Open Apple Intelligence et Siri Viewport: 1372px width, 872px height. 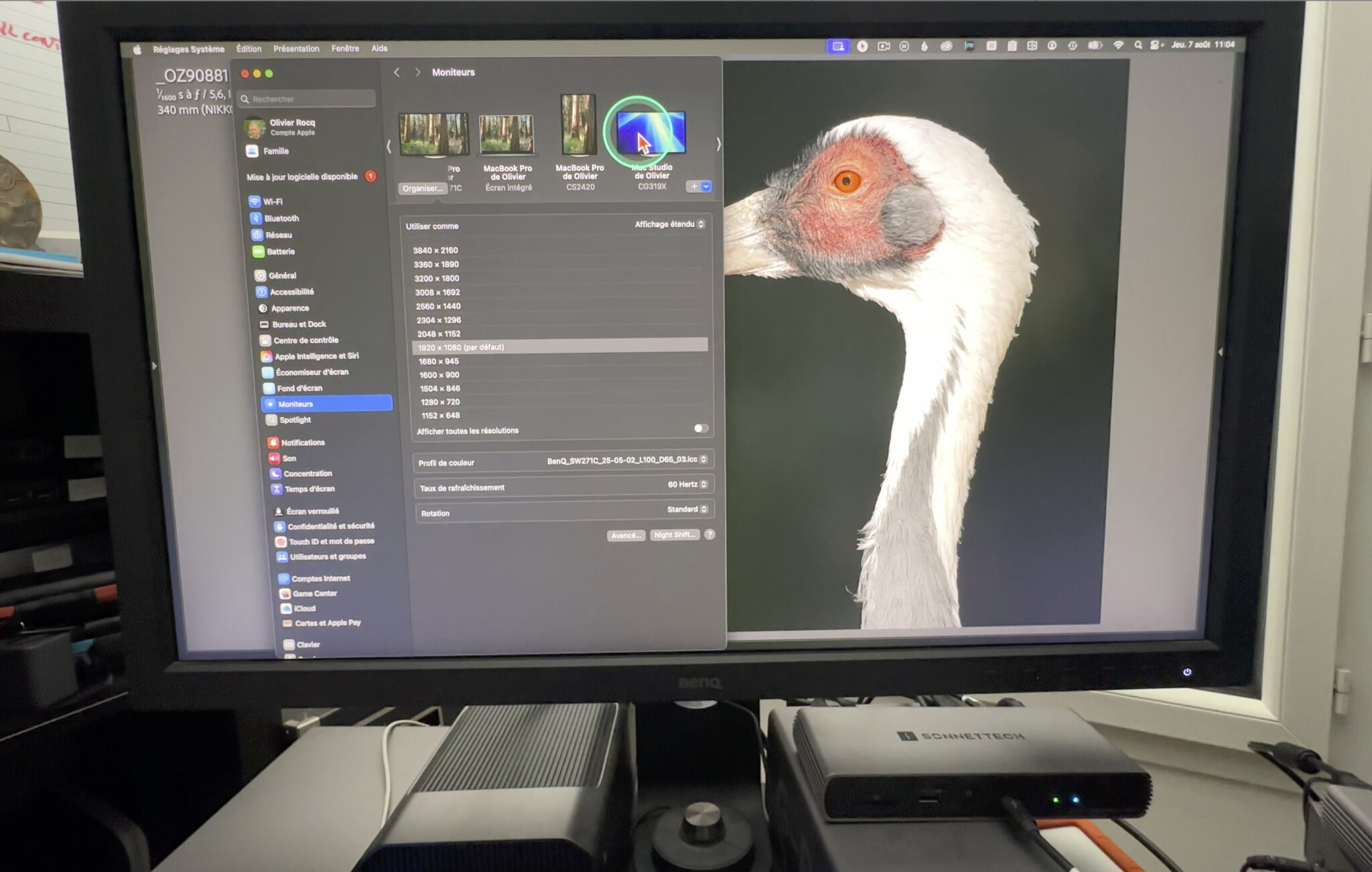(310, 356)
